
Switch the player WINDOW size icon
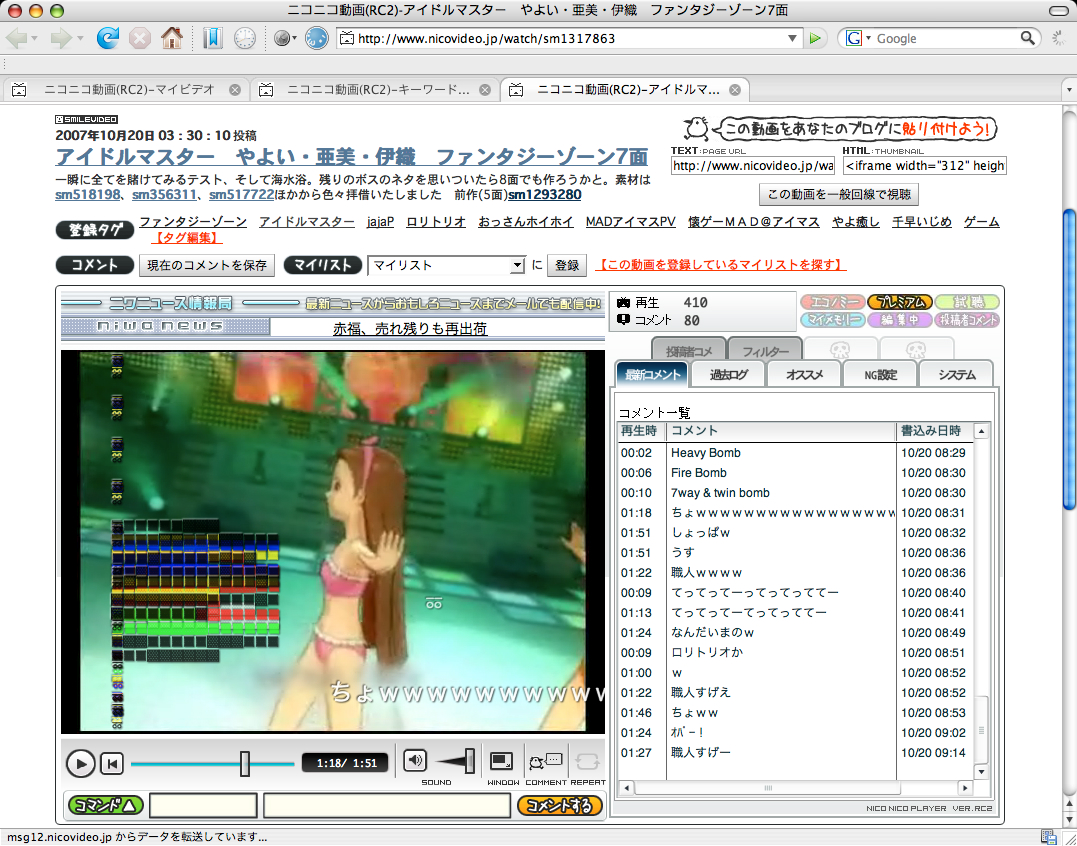(502, 761)
